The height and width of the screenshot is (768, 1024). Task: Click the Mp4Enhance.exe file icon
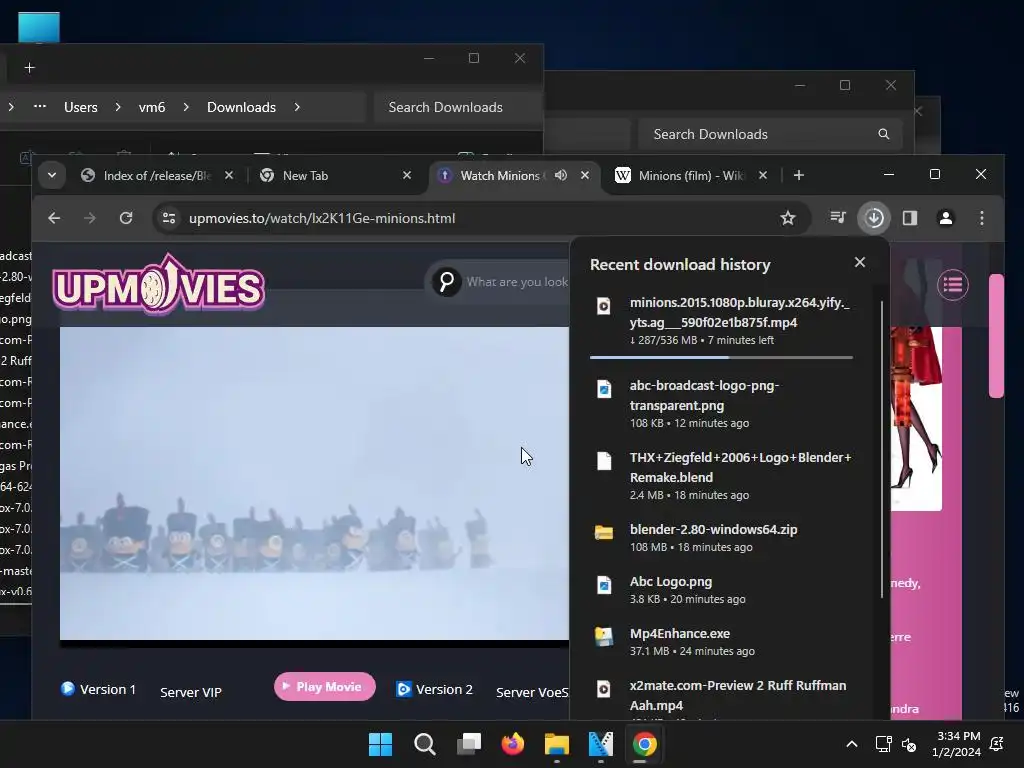(x=603, y=636)
